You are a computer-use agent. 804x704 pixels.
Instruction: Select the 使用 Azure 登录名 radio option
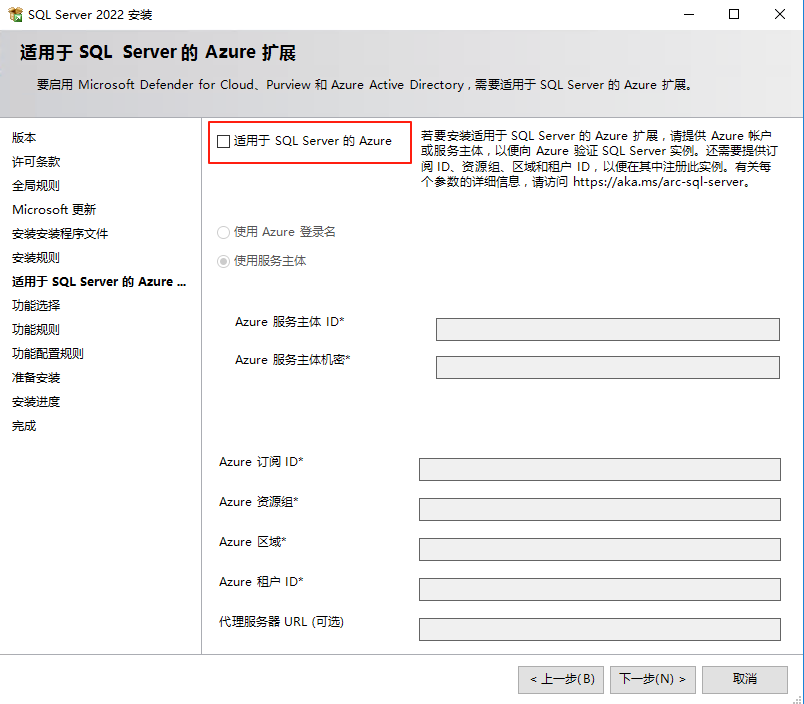(223, 232)
